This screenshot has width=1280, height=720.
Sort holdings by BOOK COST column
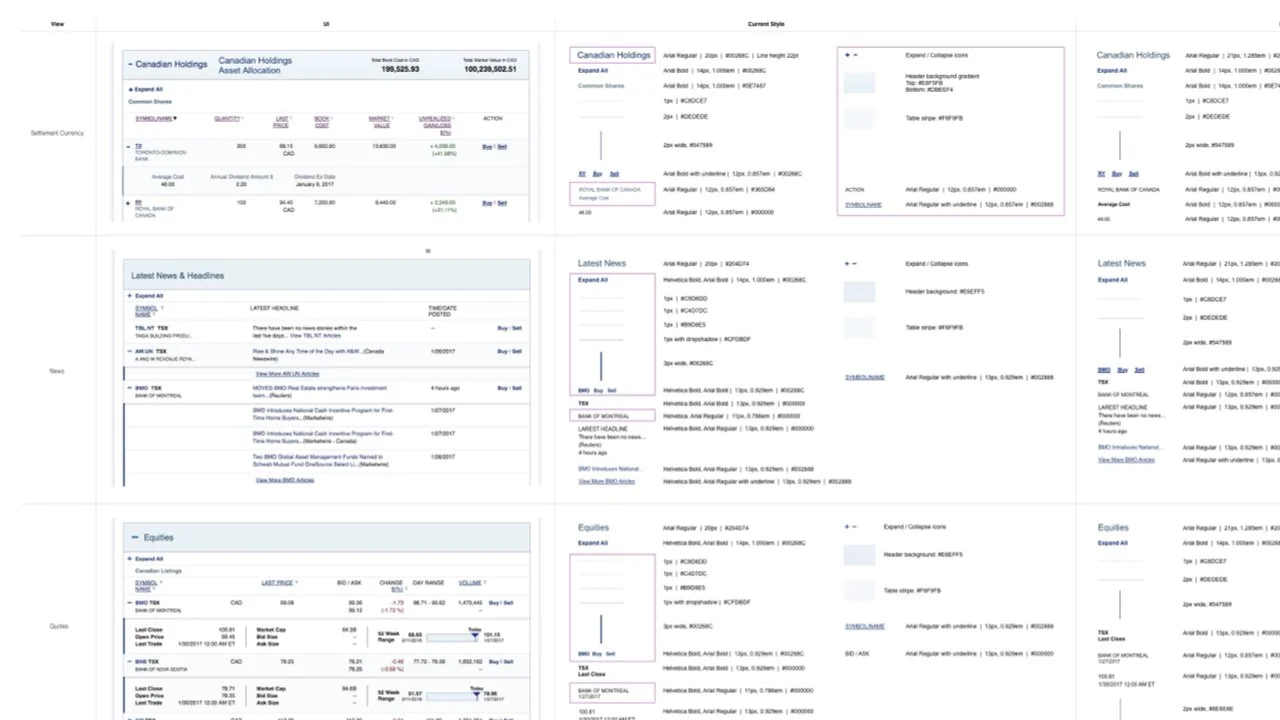point(322,122)
